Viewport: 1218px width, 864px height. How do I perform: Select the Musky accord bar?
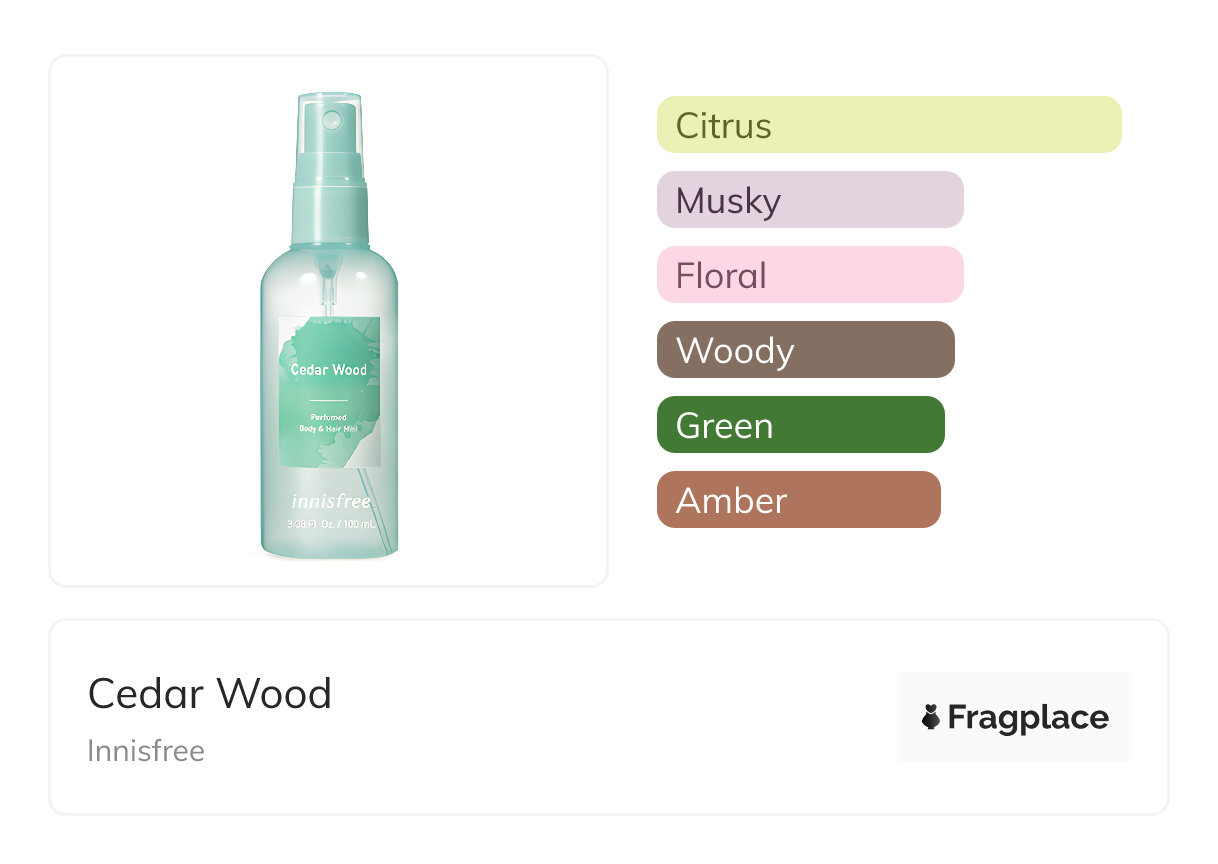pyautogui.click(x=809, y=200)
